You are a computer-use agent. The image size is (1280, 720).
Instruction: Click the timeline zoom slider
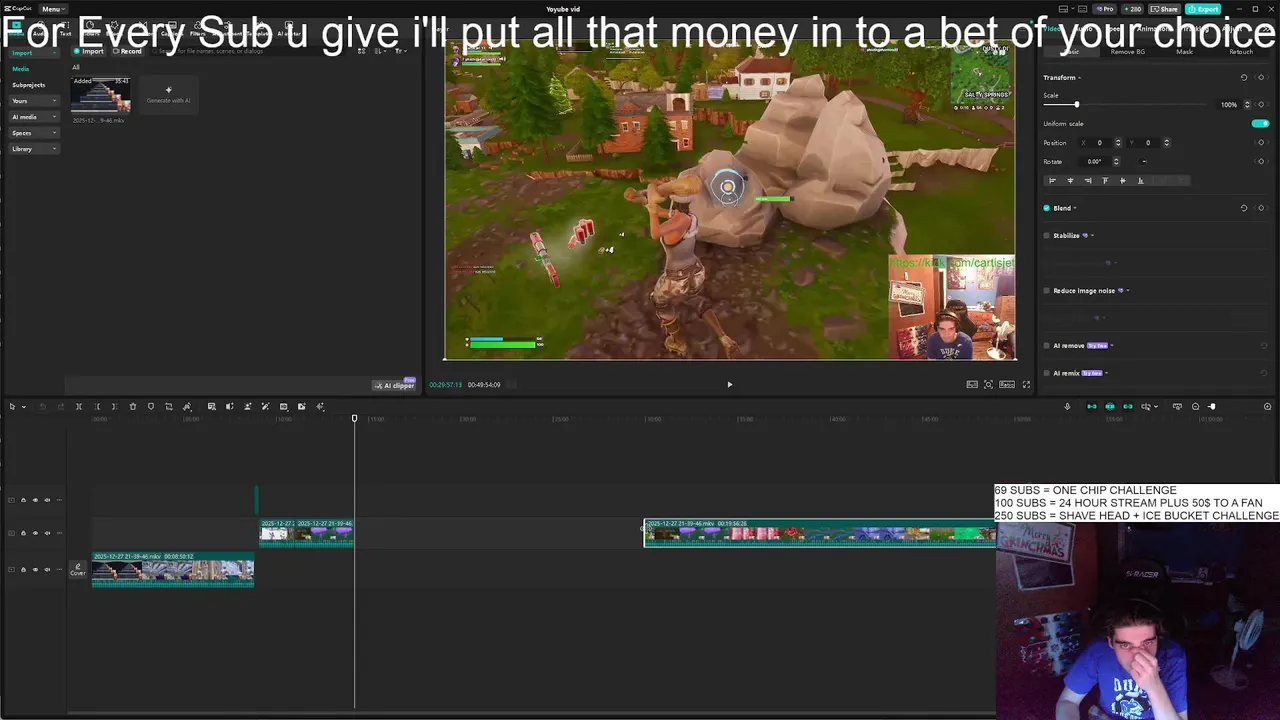(x=1212, y=406)
